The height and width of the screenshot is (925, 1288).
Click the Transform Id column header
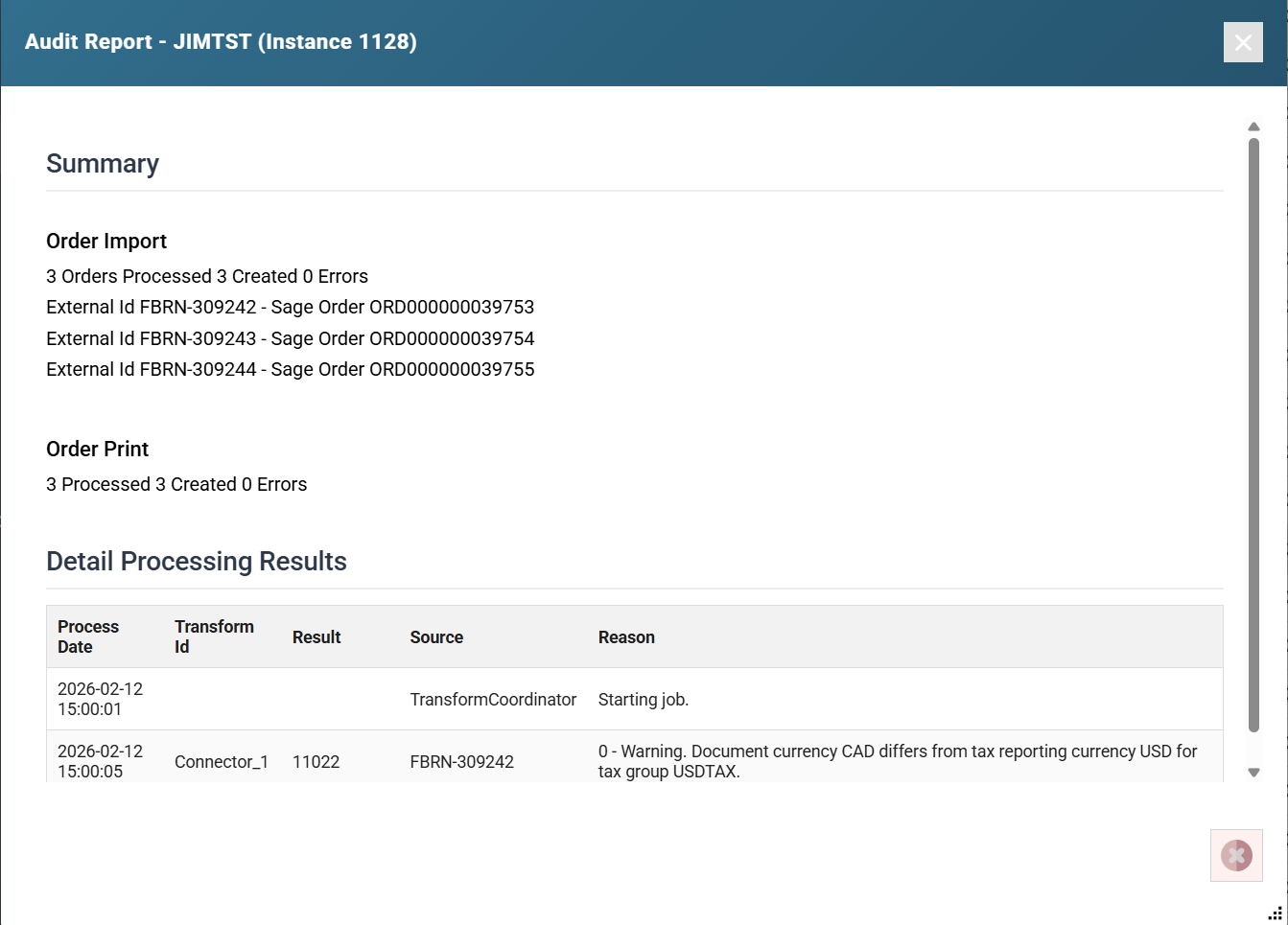coord(214,636)
